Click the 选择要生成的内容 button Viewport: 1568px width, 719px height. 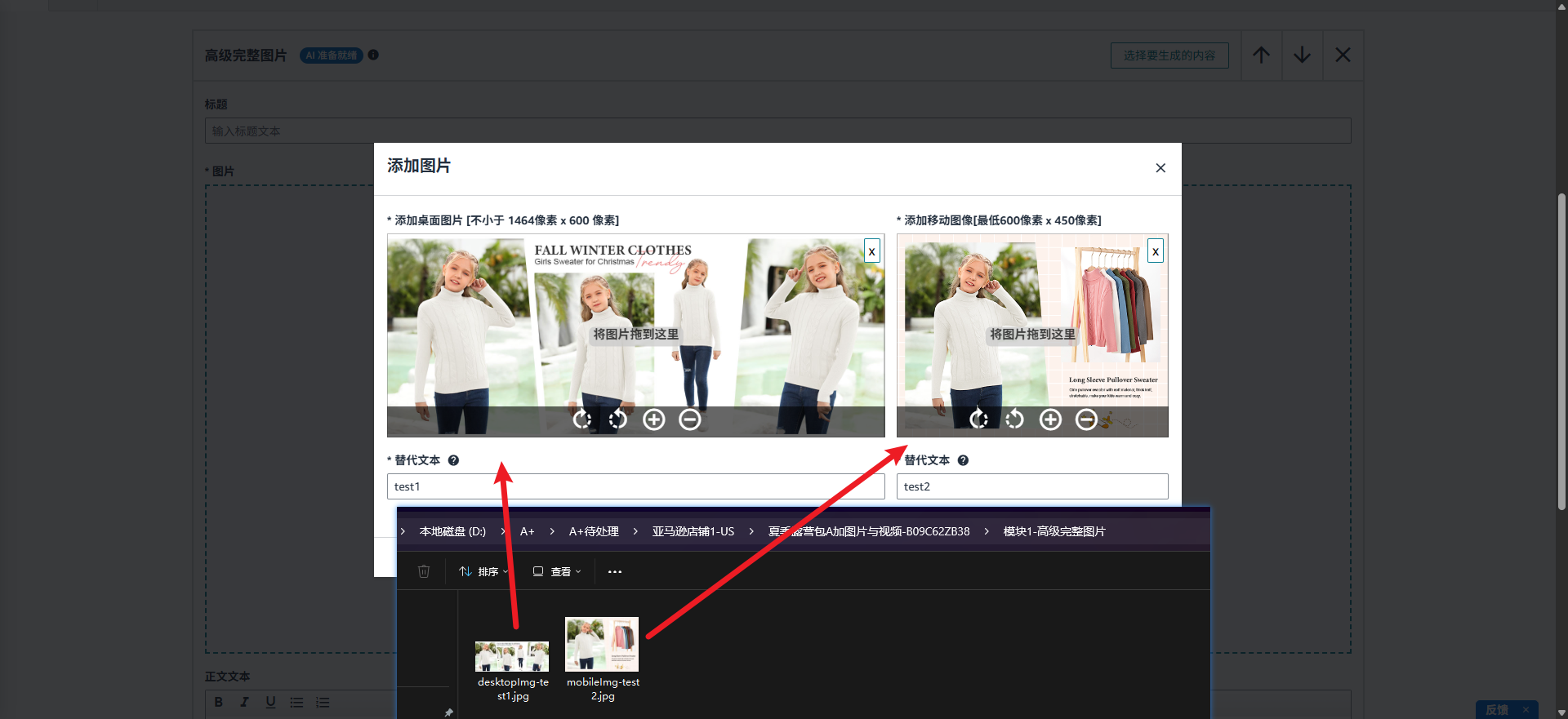coord(1169,55)
